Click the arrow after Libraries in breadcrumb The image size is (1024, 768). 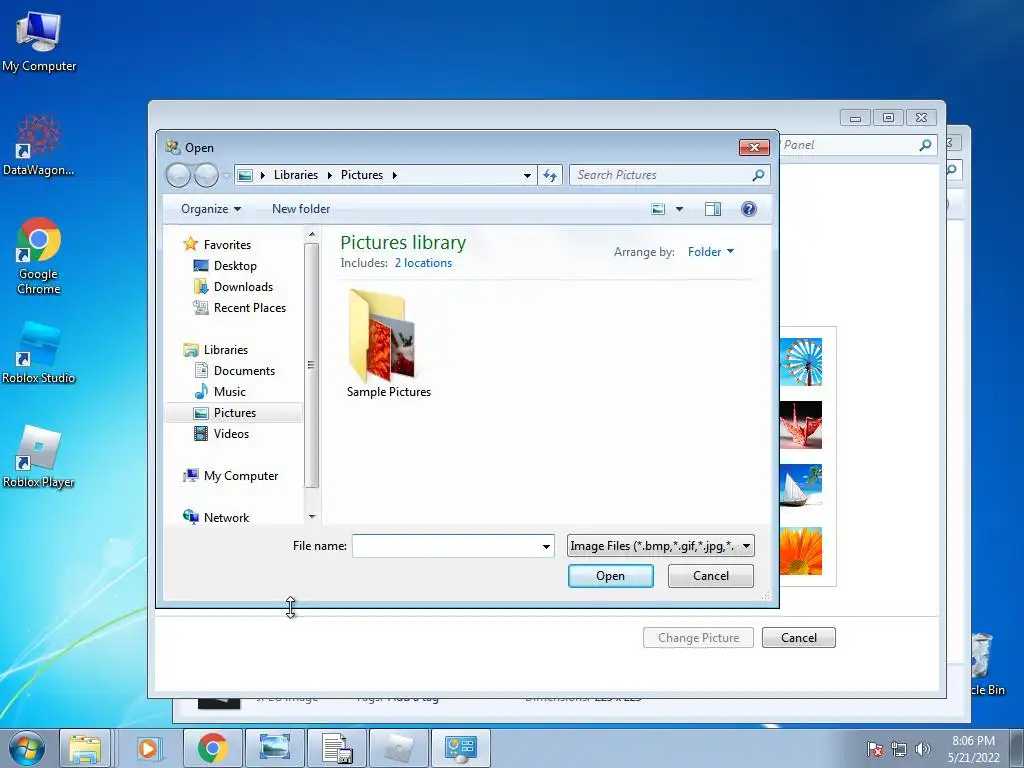point(329,175)
